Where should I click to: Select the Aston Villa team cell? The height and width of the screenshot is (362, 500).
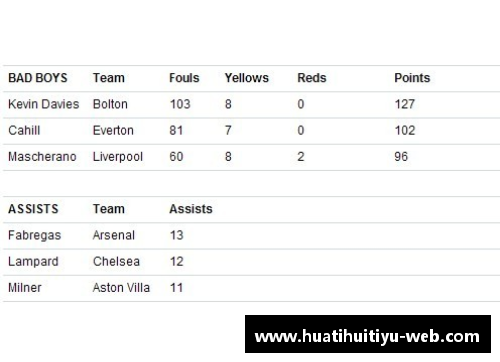[x=121, y=288]
